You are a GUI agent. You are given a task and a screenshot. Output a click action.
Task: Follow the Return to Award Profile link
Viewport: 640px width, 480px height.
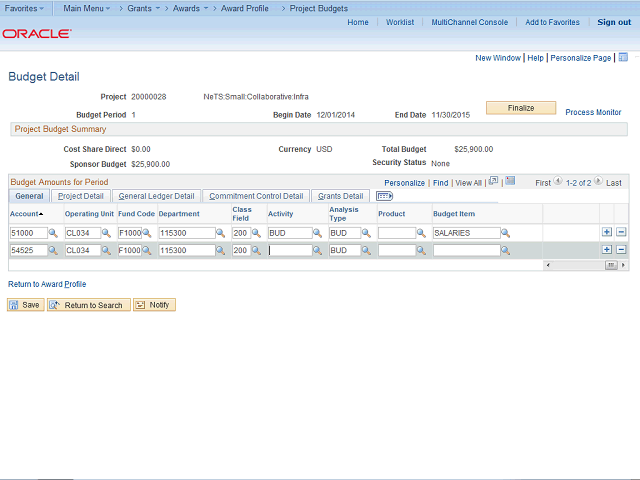click(47, 284)
